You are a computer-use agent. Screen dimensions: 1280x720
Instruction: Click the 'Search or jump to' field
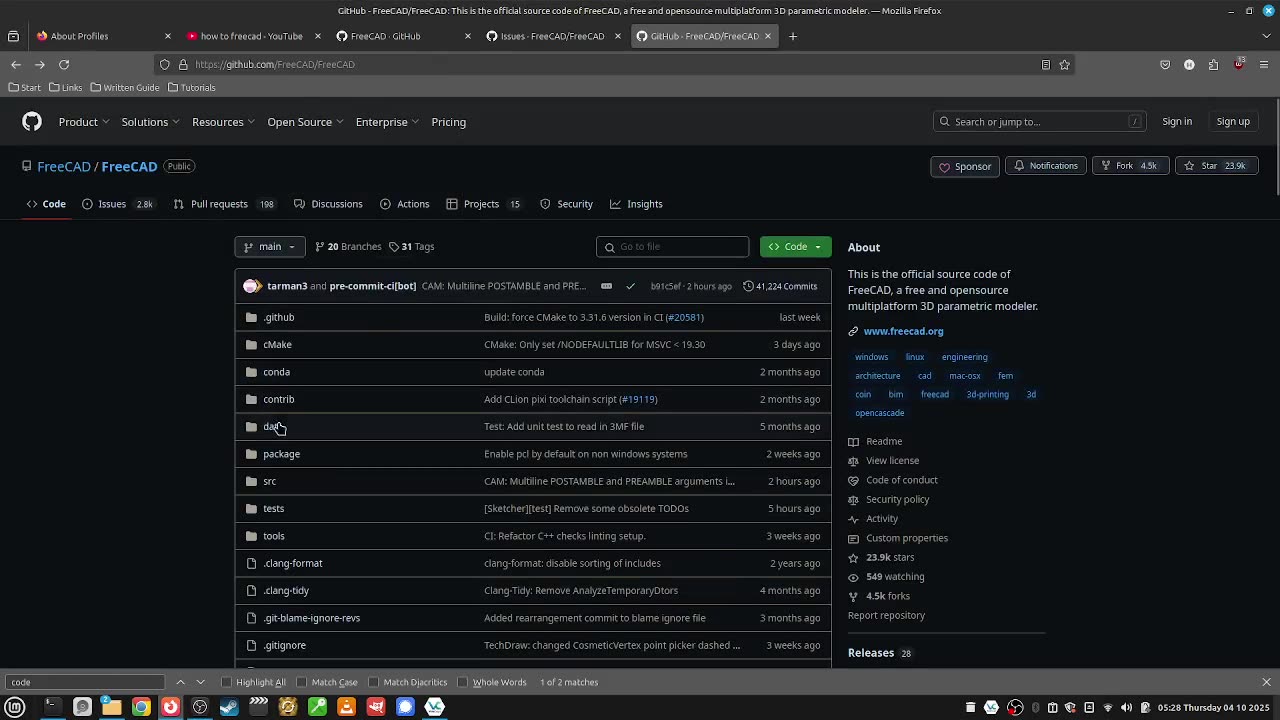tap(1040, 122)
